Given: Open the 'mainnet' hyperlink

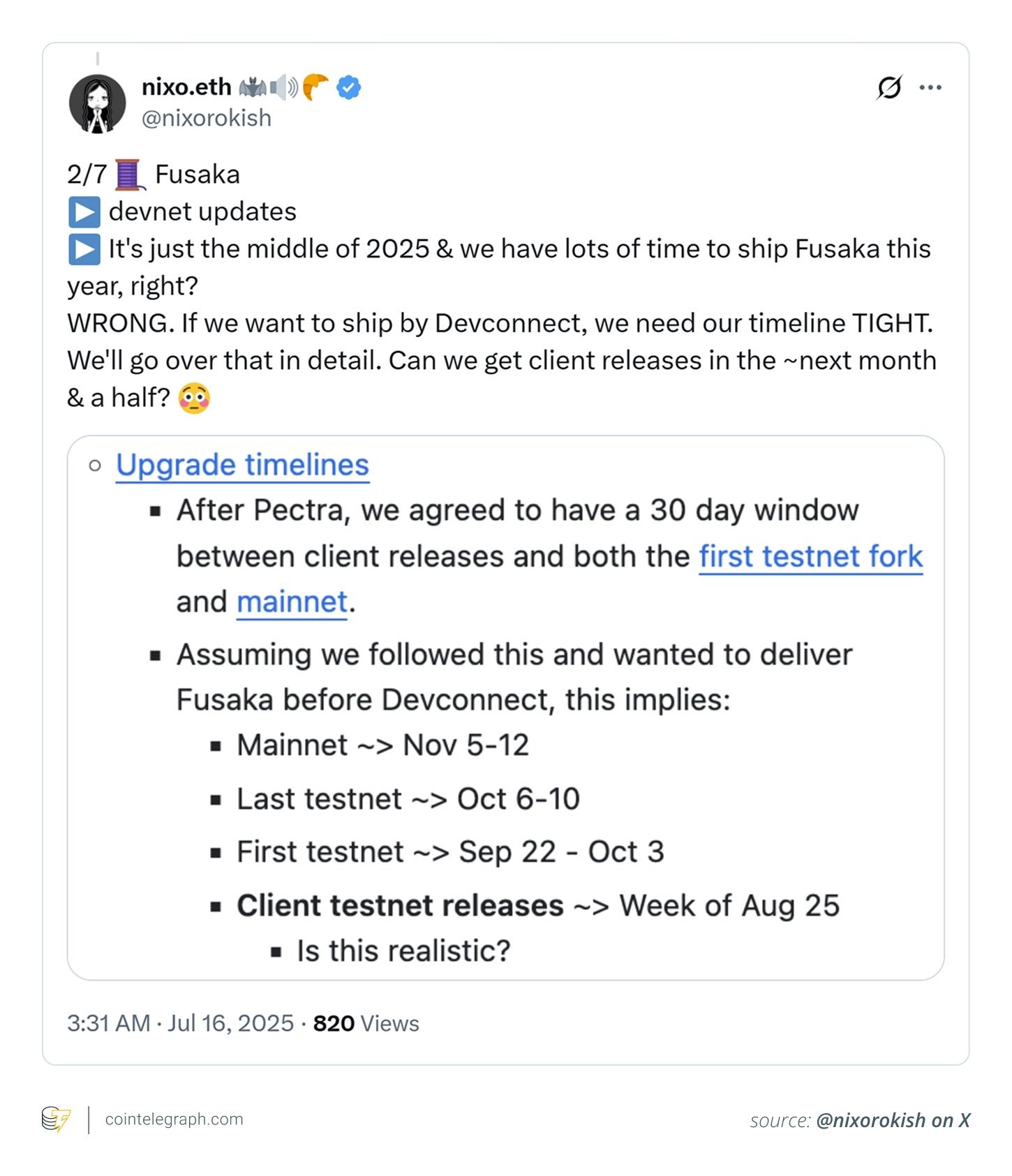Looking at the screenshot, I should tap(292, 602).
